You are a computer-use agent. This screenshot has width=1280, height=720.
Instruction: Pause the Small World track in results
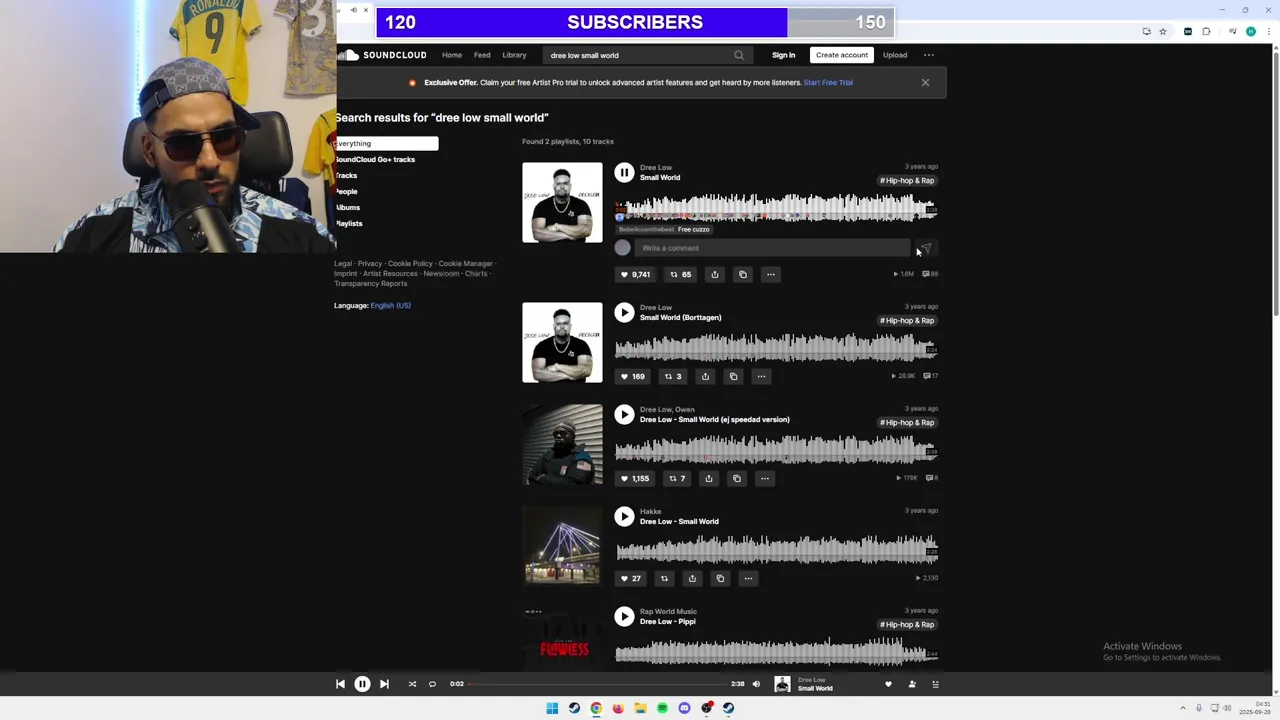coord(624,172)
